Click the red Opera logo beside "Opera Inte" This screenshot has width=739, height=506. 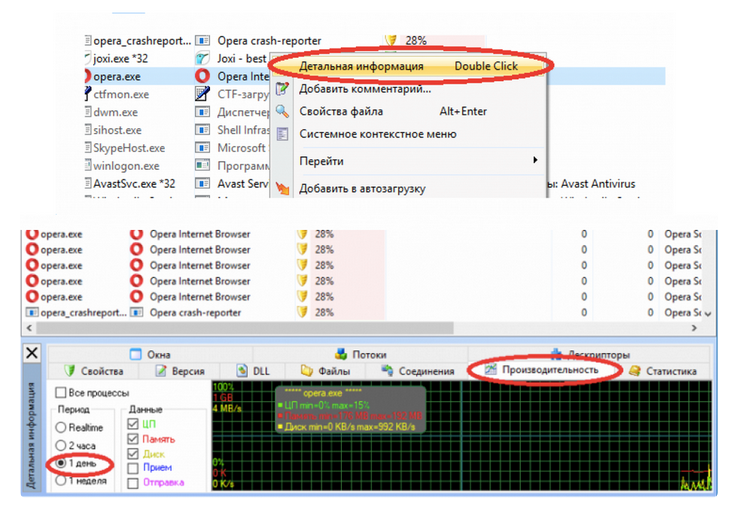tap(202, 76)
